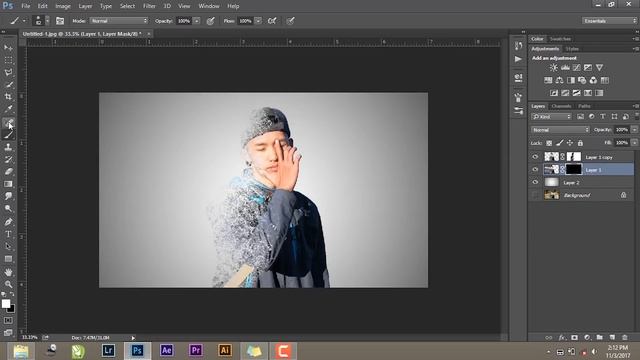Click Layer 1 black mask thumbnail
The height and width of the screenshot is (360, 640).
click(573, 170)
